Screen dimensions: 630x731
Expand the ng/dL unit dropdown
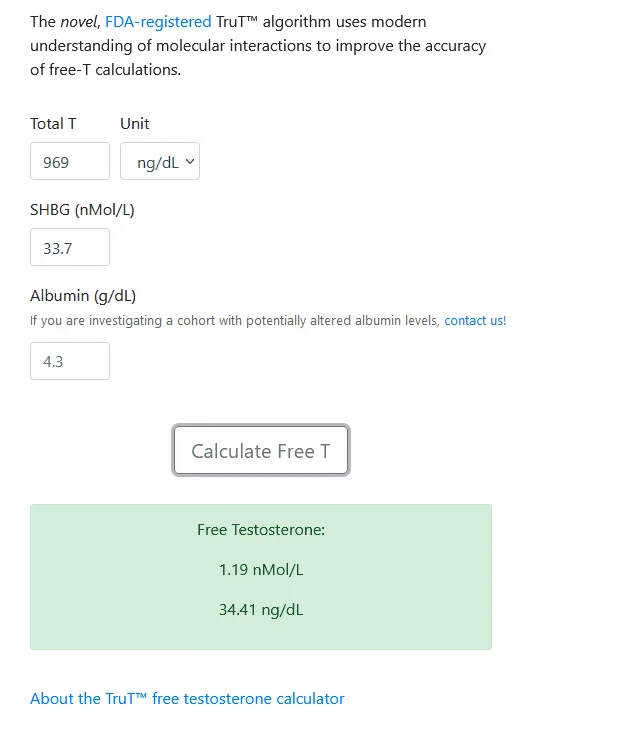(160, 161)
